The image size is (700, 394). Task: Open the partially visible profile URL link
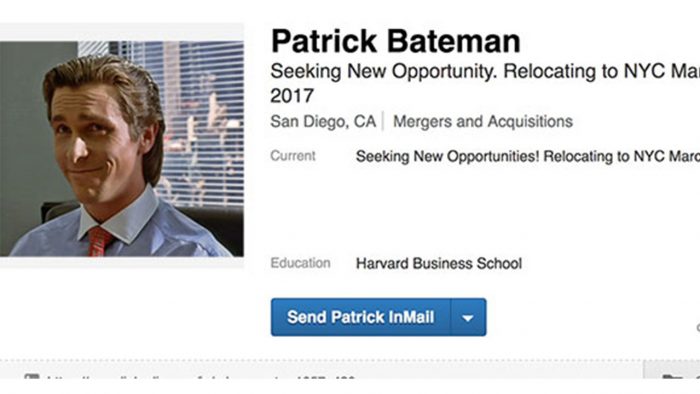[x=201, y=378]
